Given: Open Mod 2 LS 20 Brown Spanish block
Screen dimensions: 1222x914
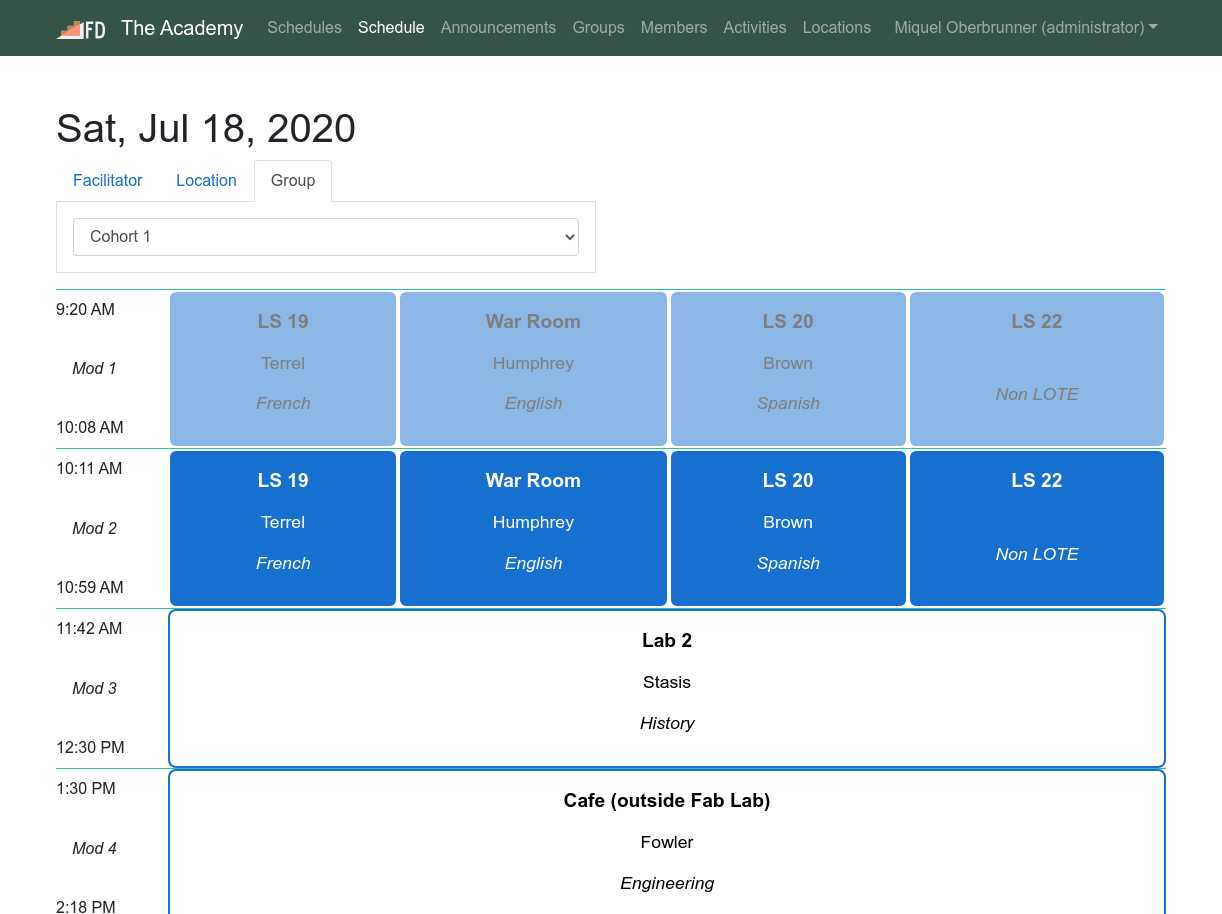Looking at the screenshot, I should coord(788,528).
